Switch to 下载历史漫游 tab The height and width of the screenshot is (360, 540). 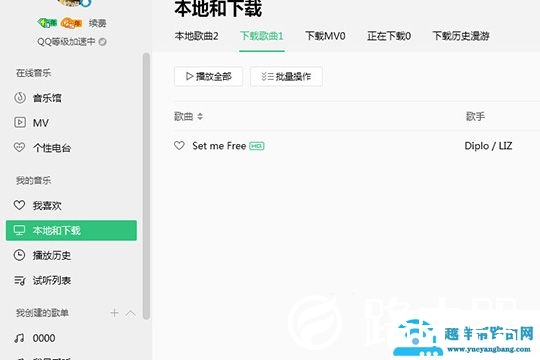[x=461, y=36]
